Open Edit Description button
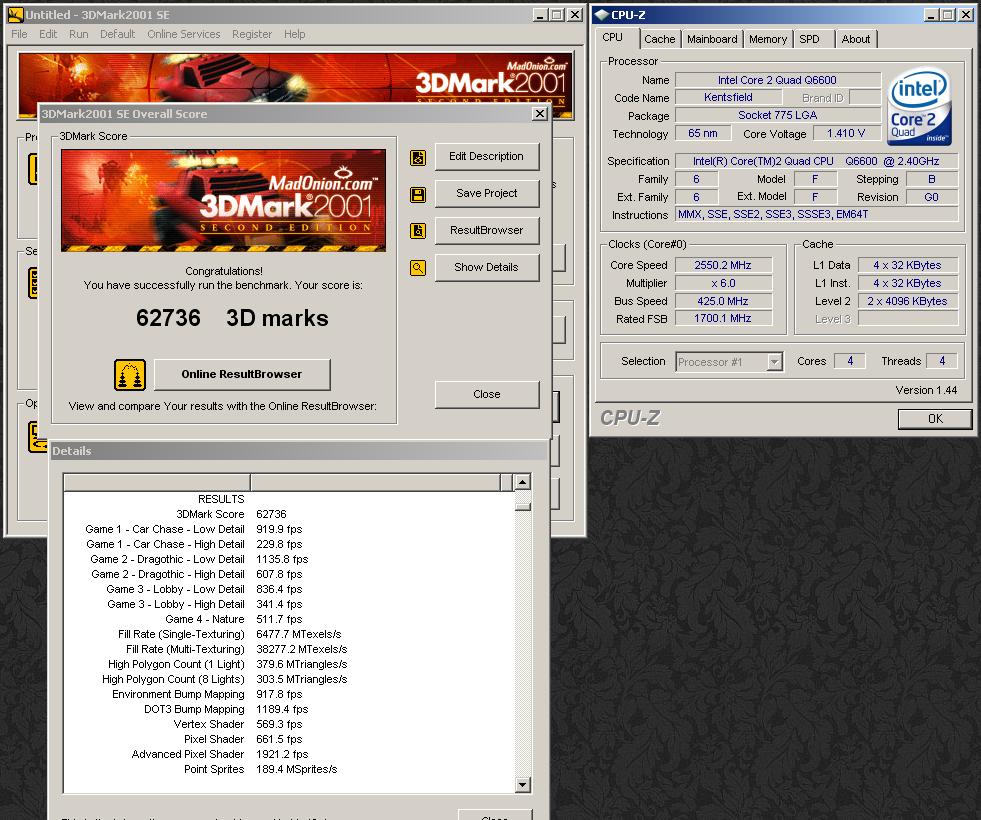Viewport: 981px width, 820px height. 487,156
